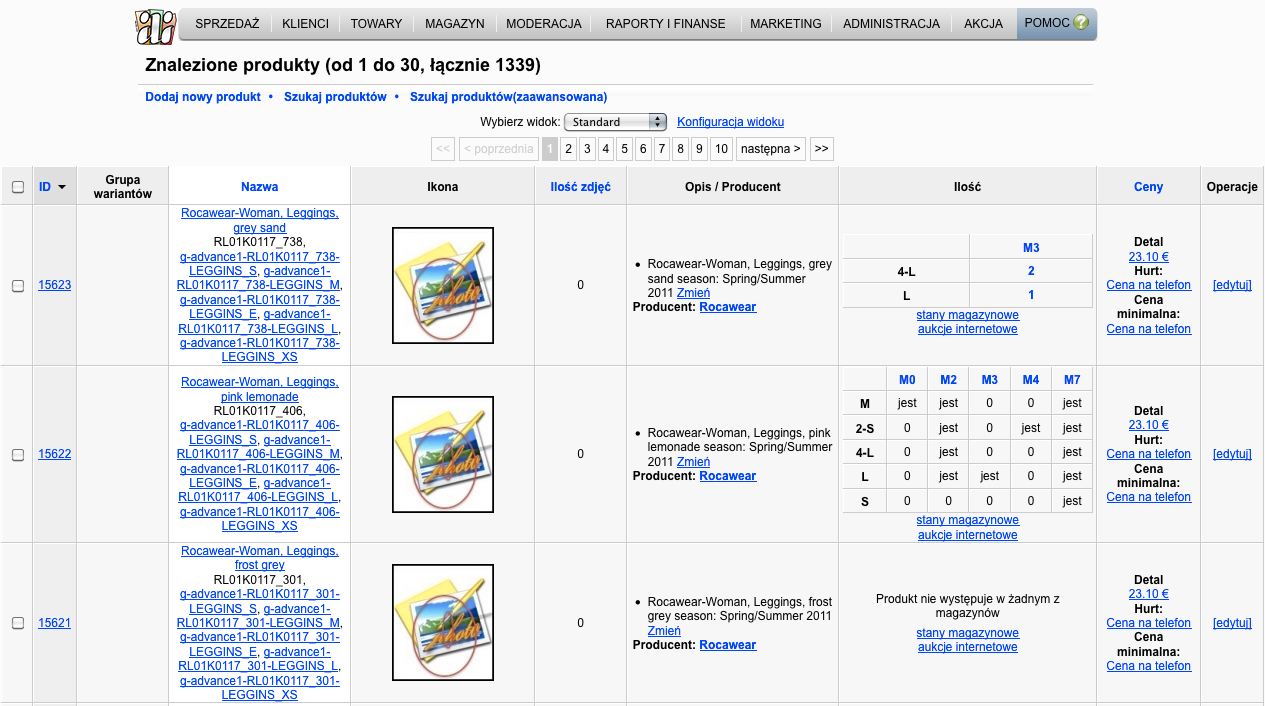Image resolution: width=1265 pixels, height=706 pixels.
Task: Check the checkbox for product 15621
Action: (x=18, y=624)
